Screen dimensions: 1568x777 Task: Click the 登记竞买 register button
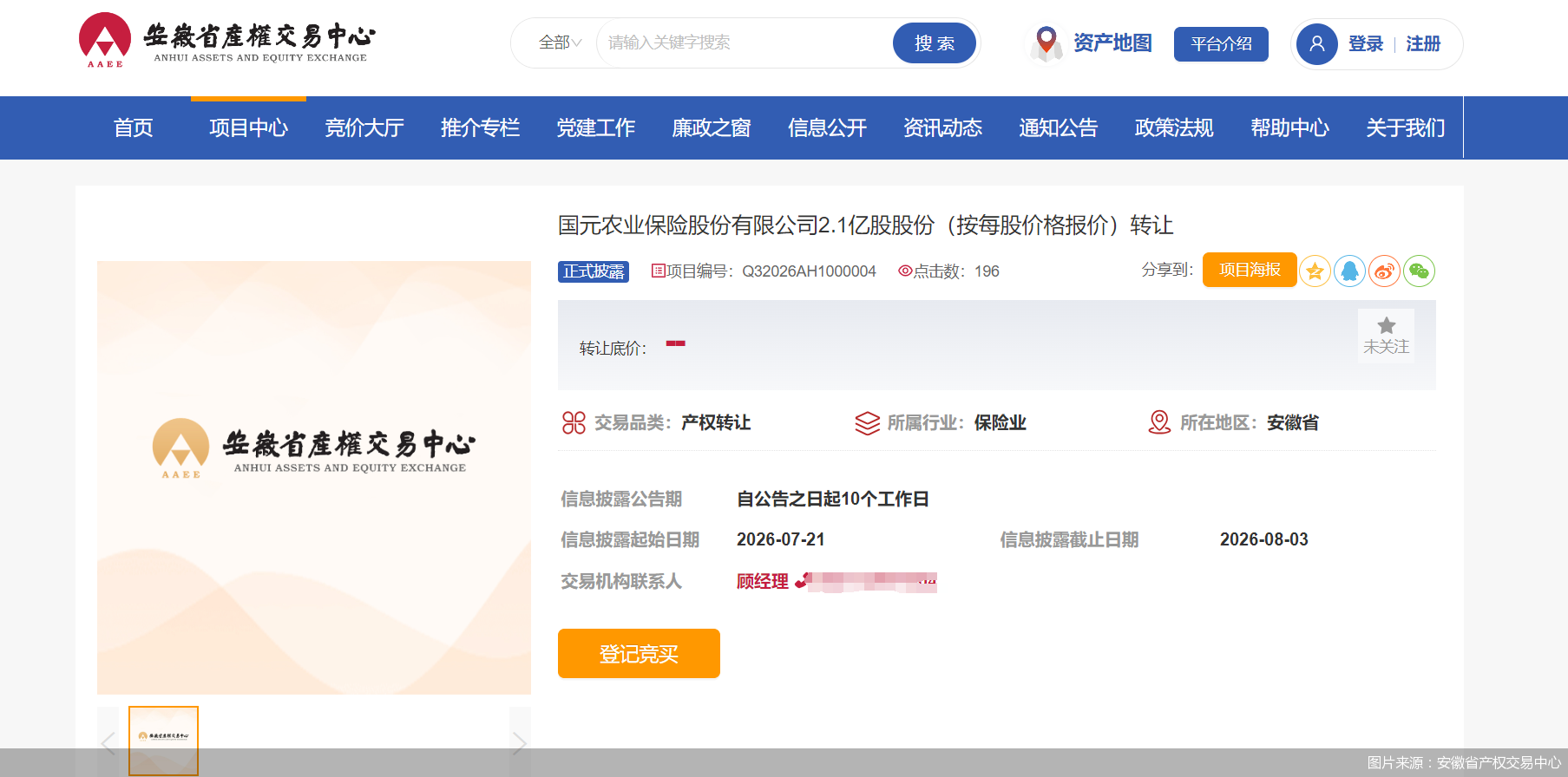click(x=639, y=653)
